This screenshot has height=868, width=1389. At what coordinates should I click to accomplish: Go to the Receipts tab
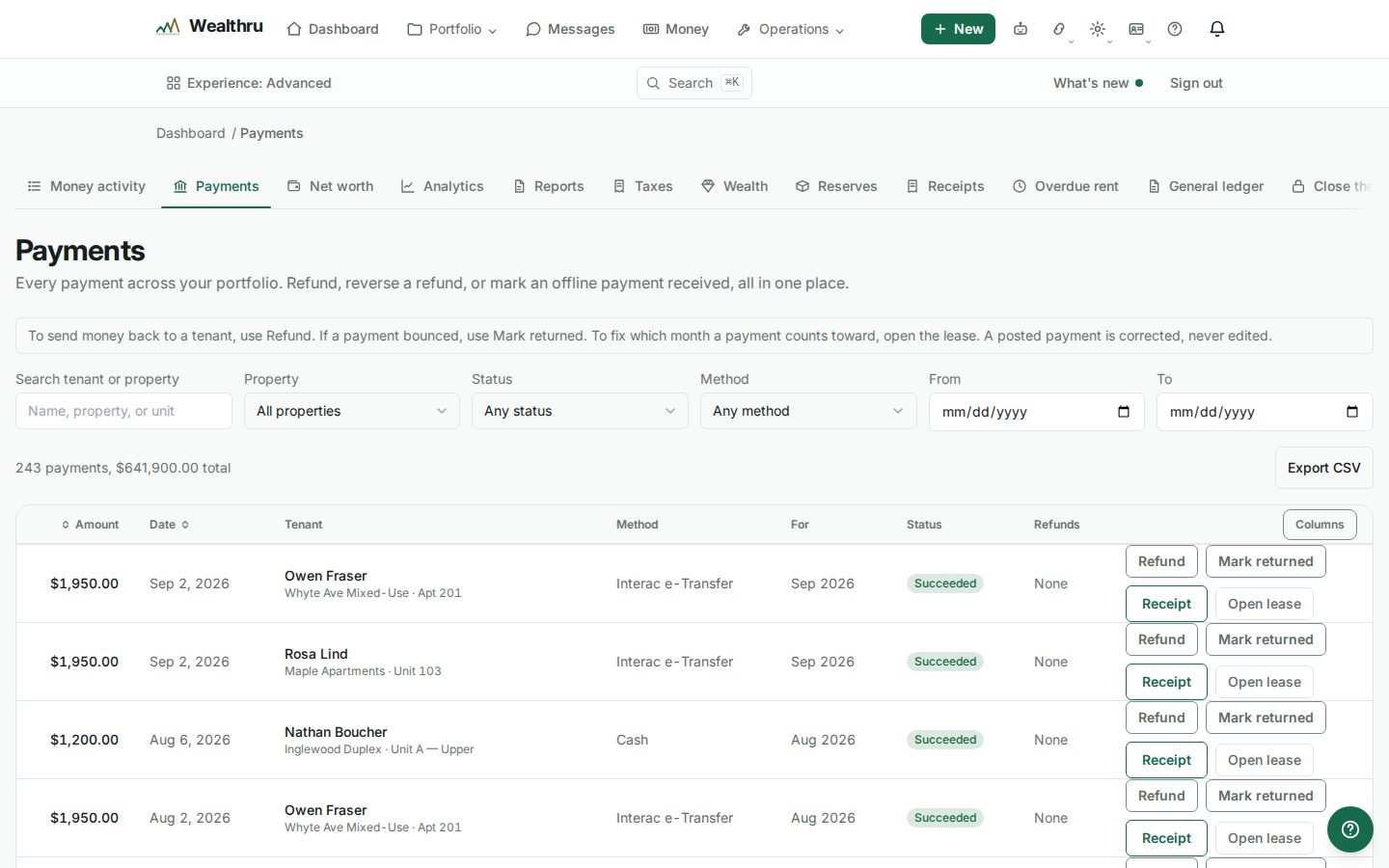pyautogui.click(x=945, y=186)
